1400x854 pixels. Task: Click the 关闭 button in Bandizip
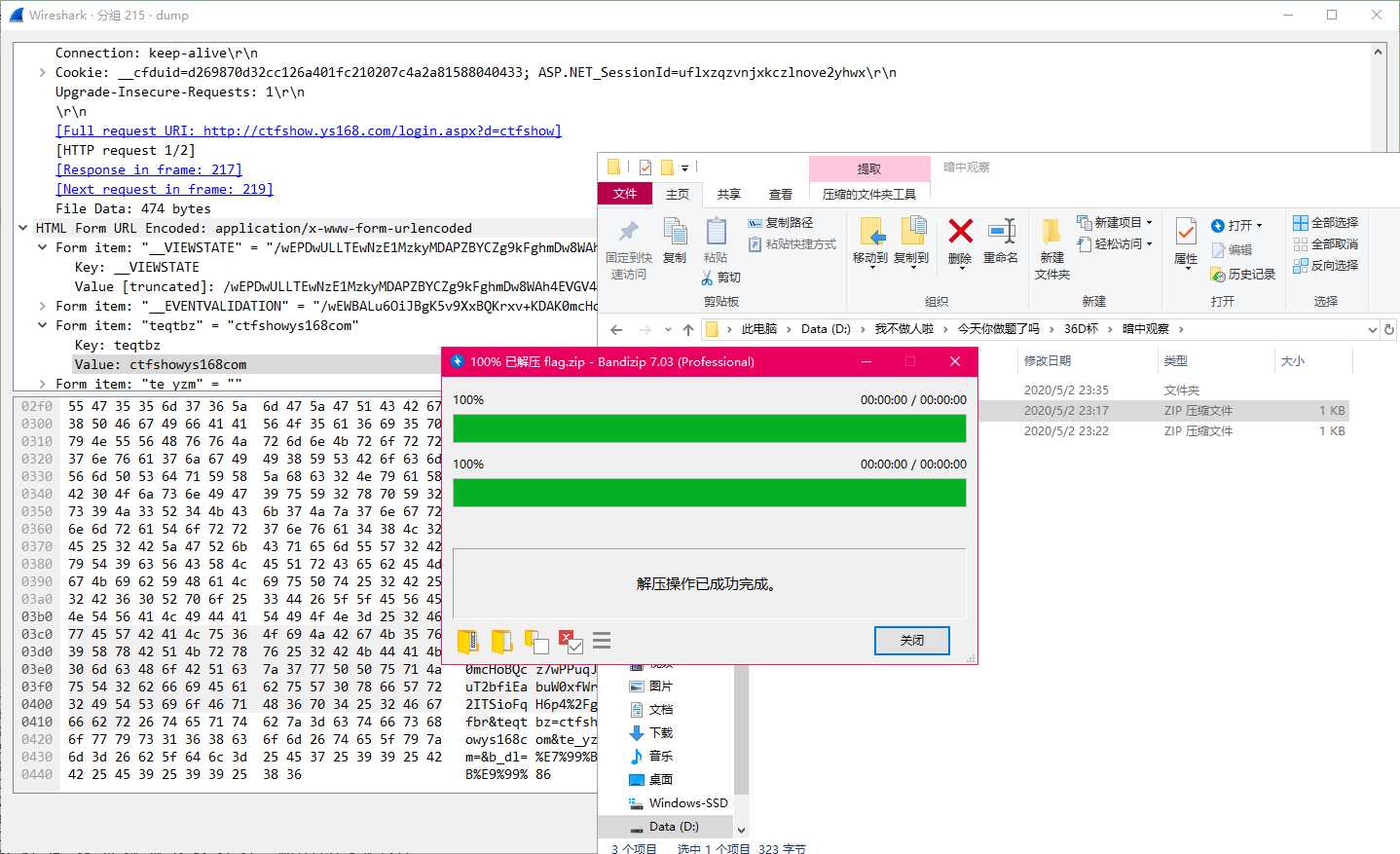click(911, 640)
